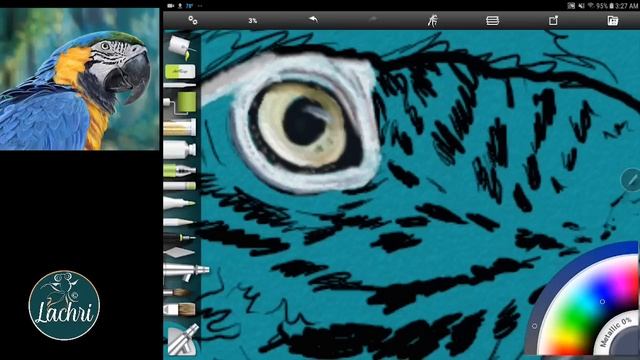Click the 3:27 AM clock
The width and height of the screenshot is (640, 360).
pyautogui.click(x=627, y=6)
